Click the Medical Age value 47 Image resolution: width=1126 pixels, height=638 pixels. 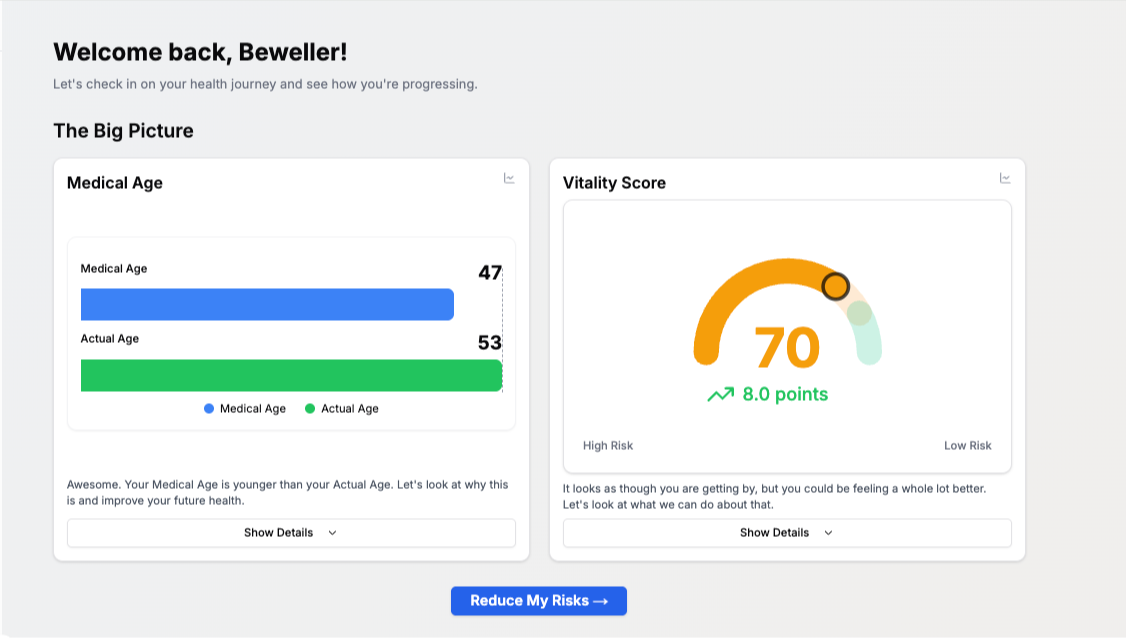coord(489,272)
